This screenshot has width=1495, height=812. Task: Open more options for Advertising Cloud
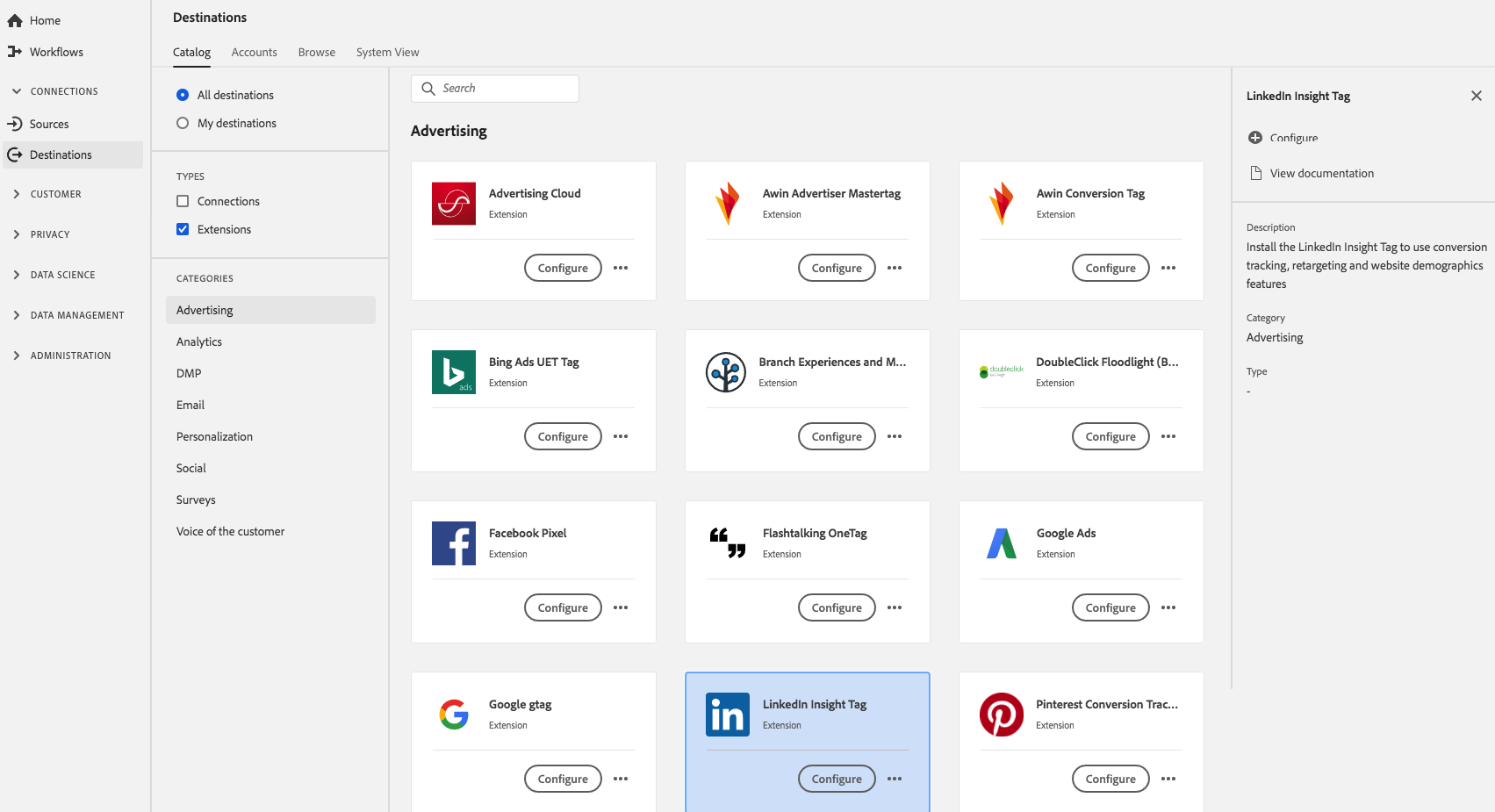click(x=621, y=268)
